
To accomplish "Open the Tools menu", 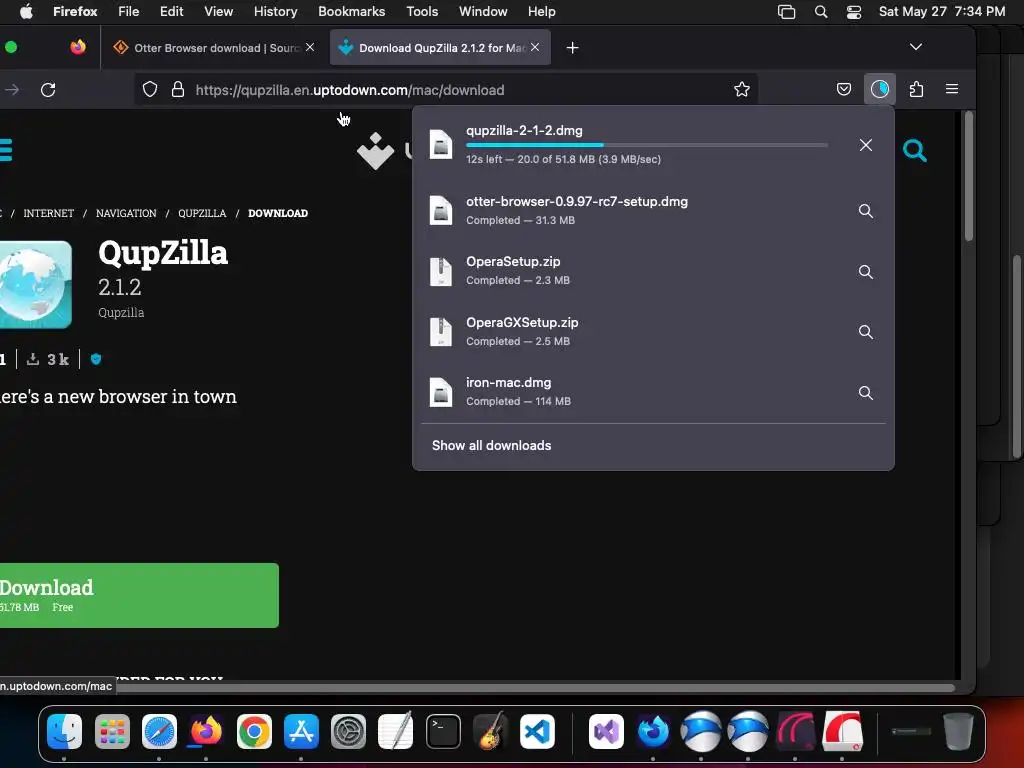I will coord(422,11).
